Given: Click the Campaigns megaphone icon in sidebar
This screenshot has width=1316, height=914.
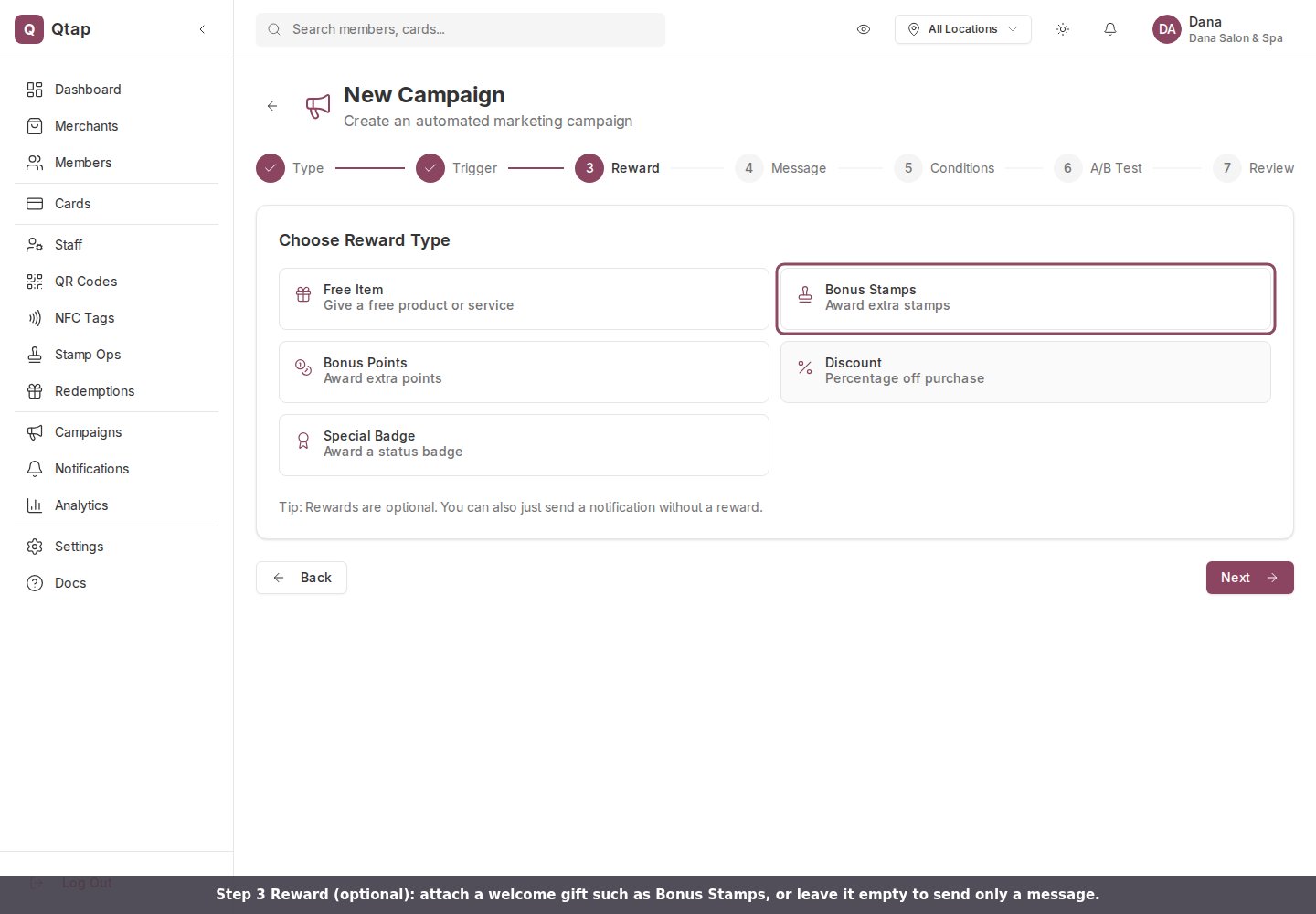Looking at the screenshot, I should tap(35, 432).
